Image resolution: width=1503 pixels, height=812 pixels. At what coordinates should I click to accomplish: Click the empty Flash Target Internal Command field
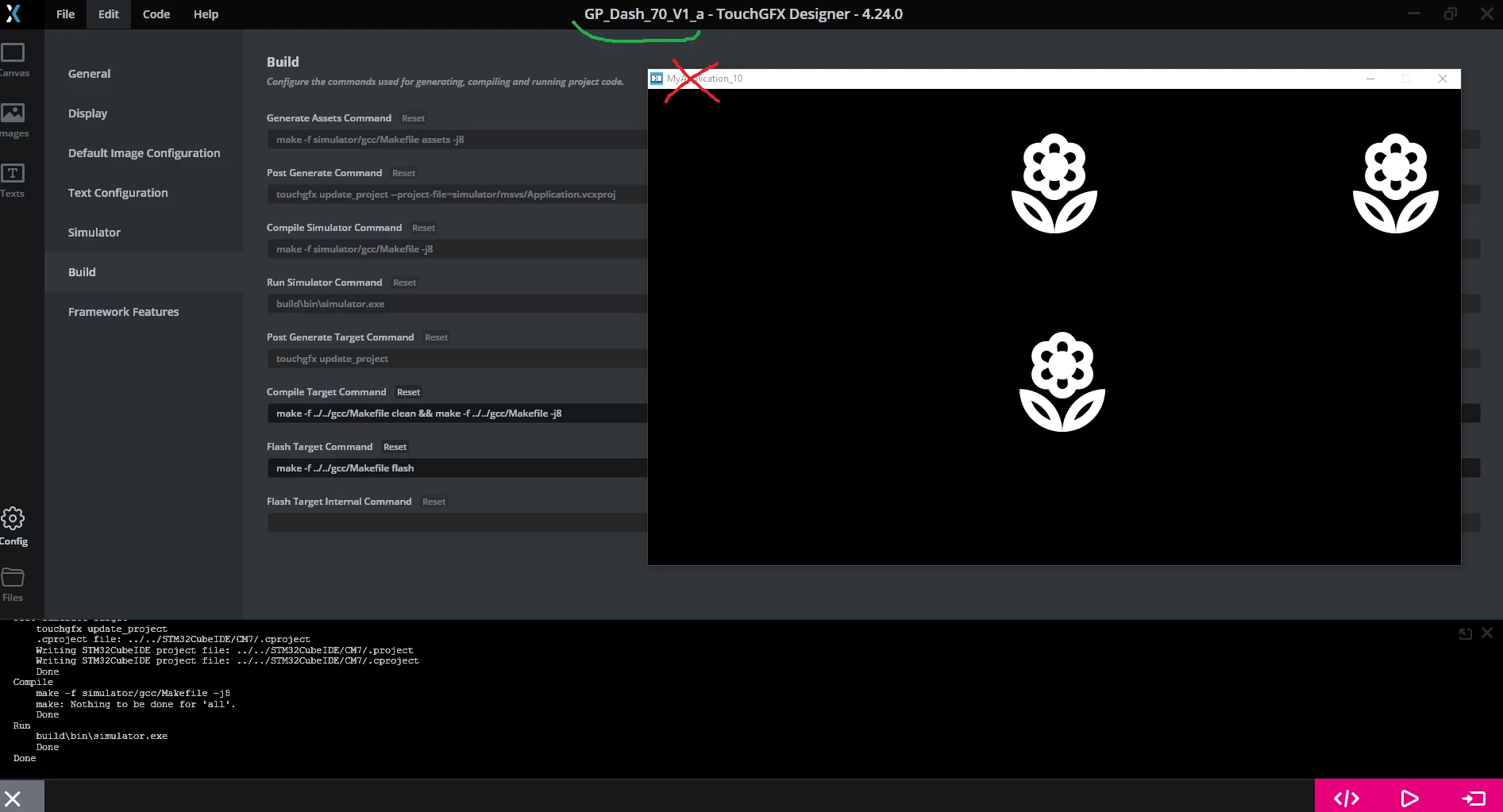click(457, 523)
